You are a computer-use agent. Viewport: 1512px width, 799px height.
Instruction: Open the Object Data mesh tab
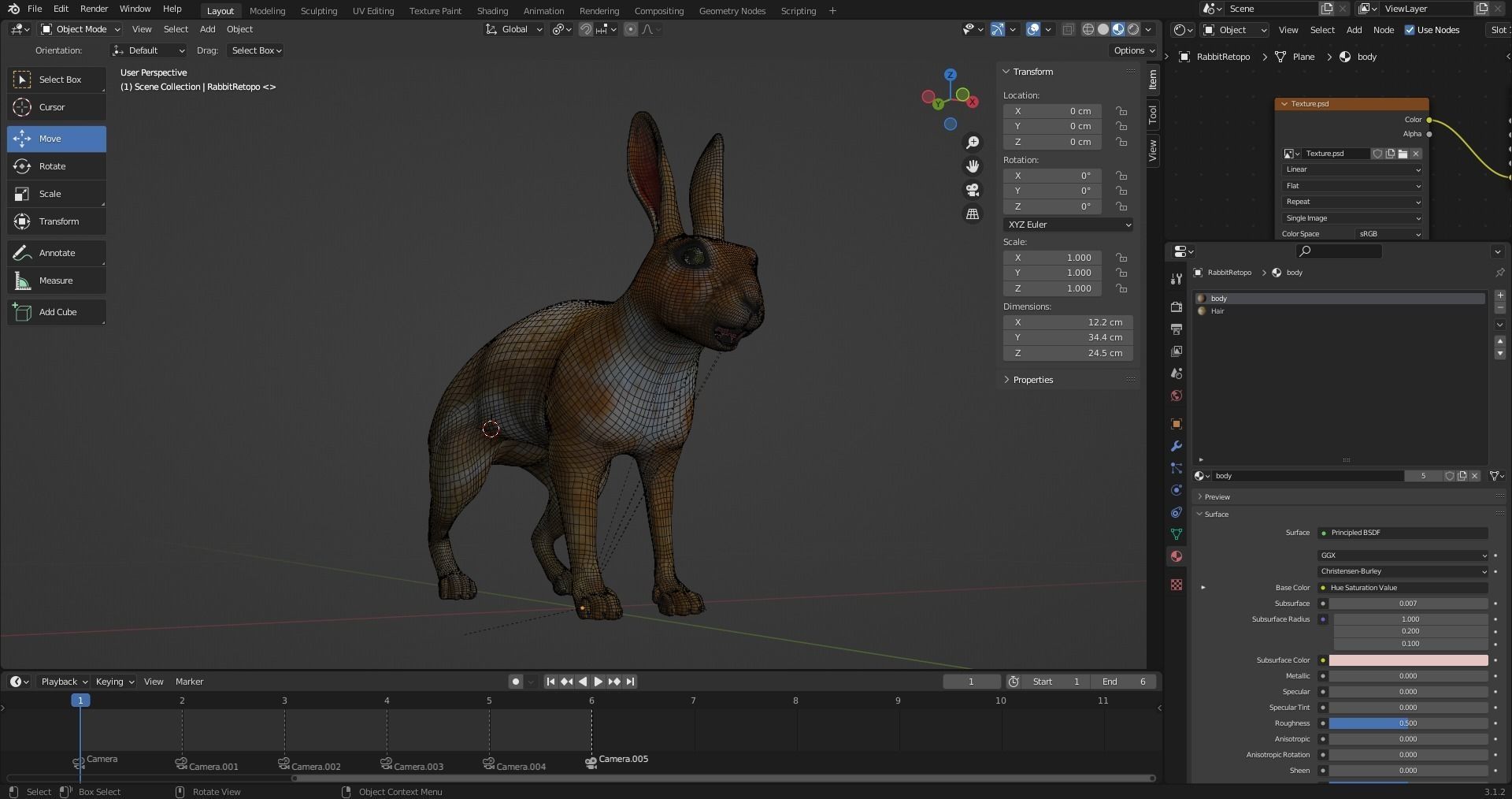tap(1177, 534)
